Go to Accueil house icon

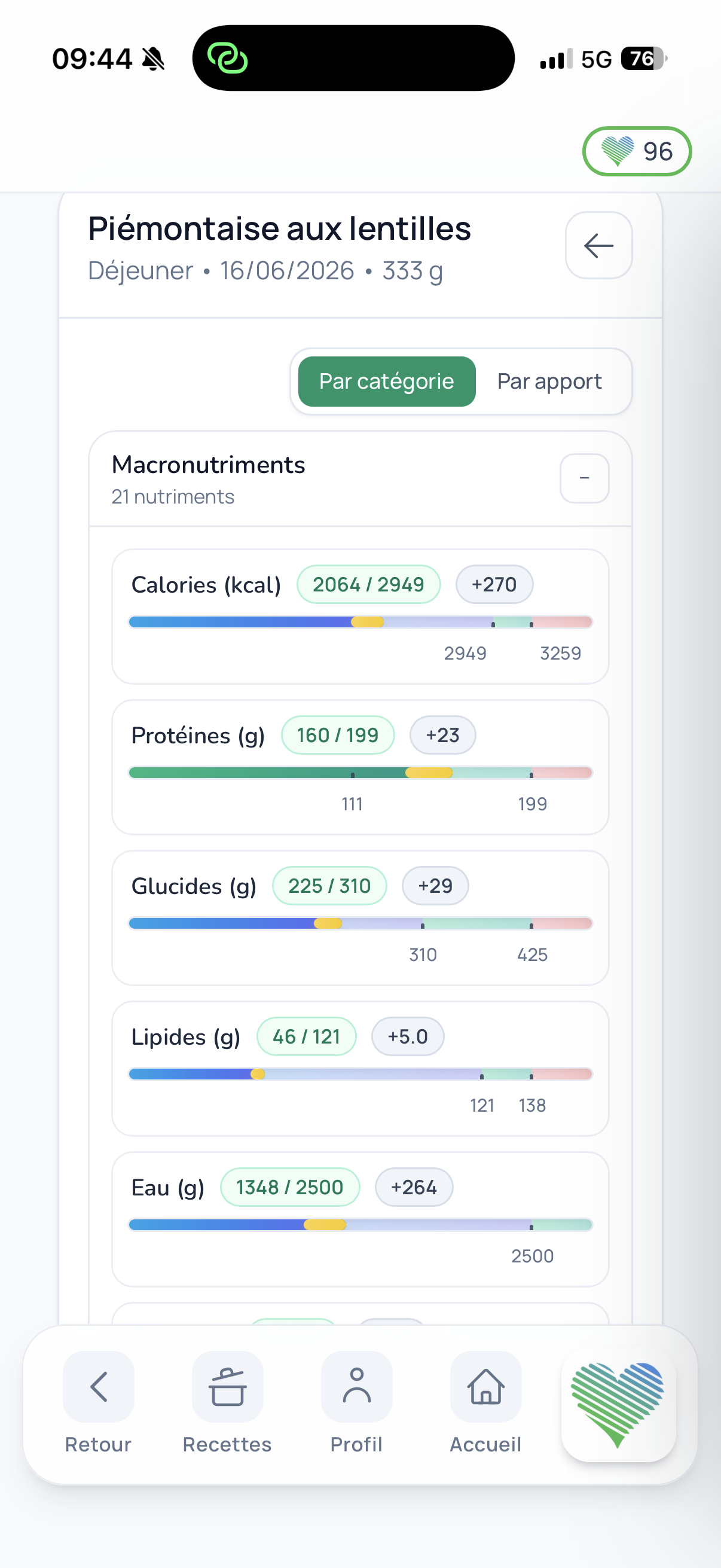click(x=485, y=1387)
